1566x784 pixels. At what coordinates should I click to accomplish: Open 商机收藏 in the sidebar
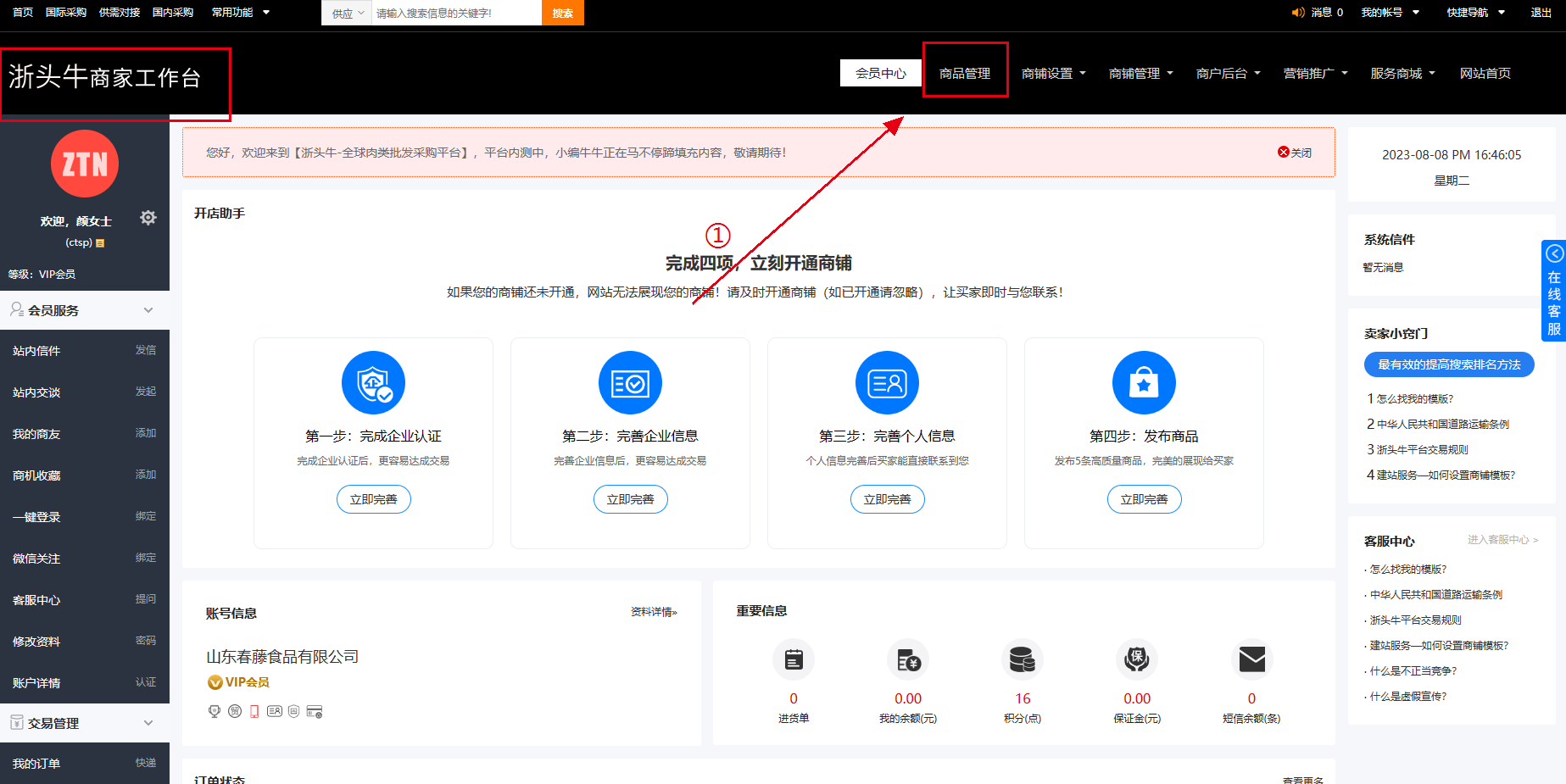click(x=36, y=475)
